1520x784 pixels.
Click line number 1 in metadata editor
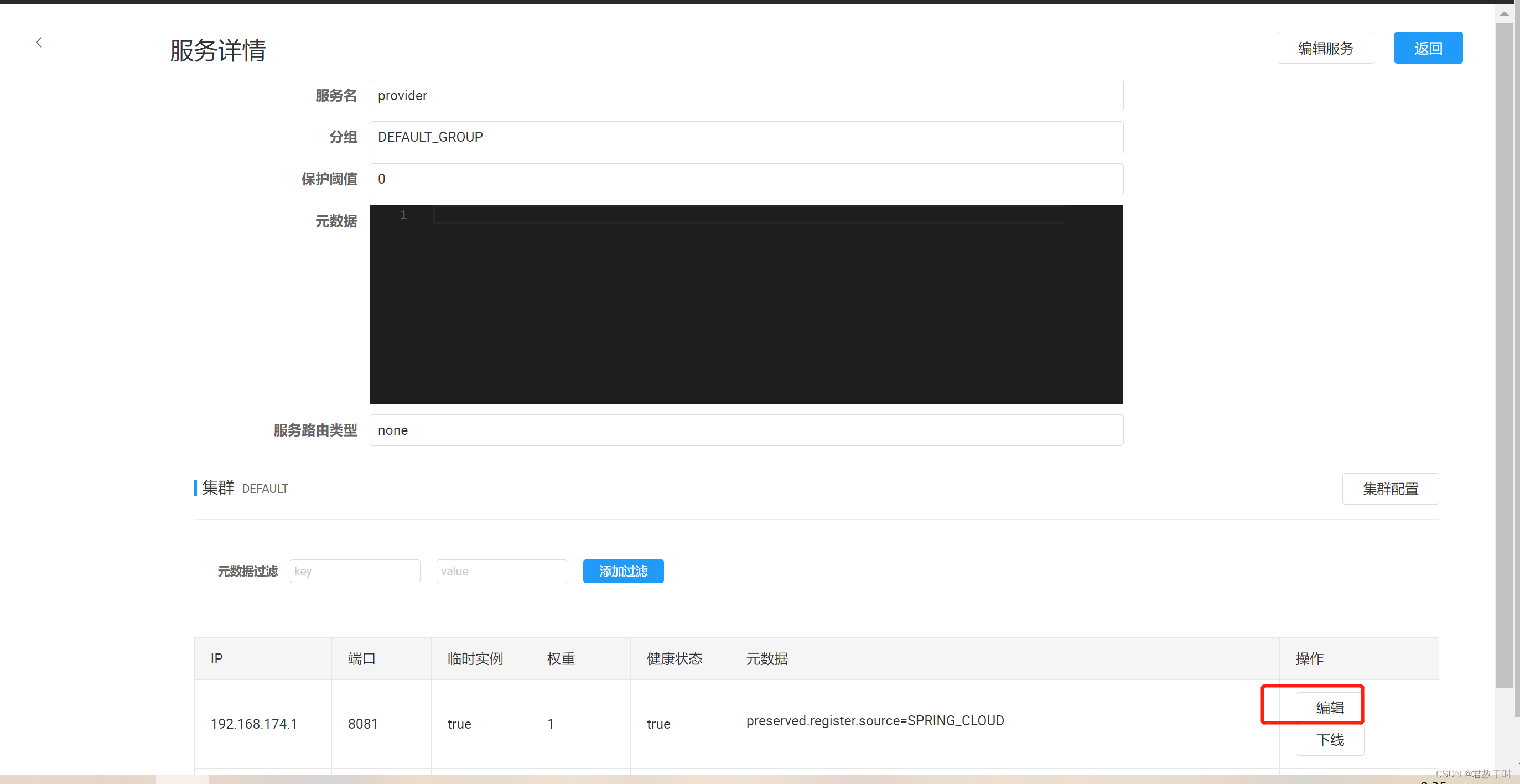point(403,215)
